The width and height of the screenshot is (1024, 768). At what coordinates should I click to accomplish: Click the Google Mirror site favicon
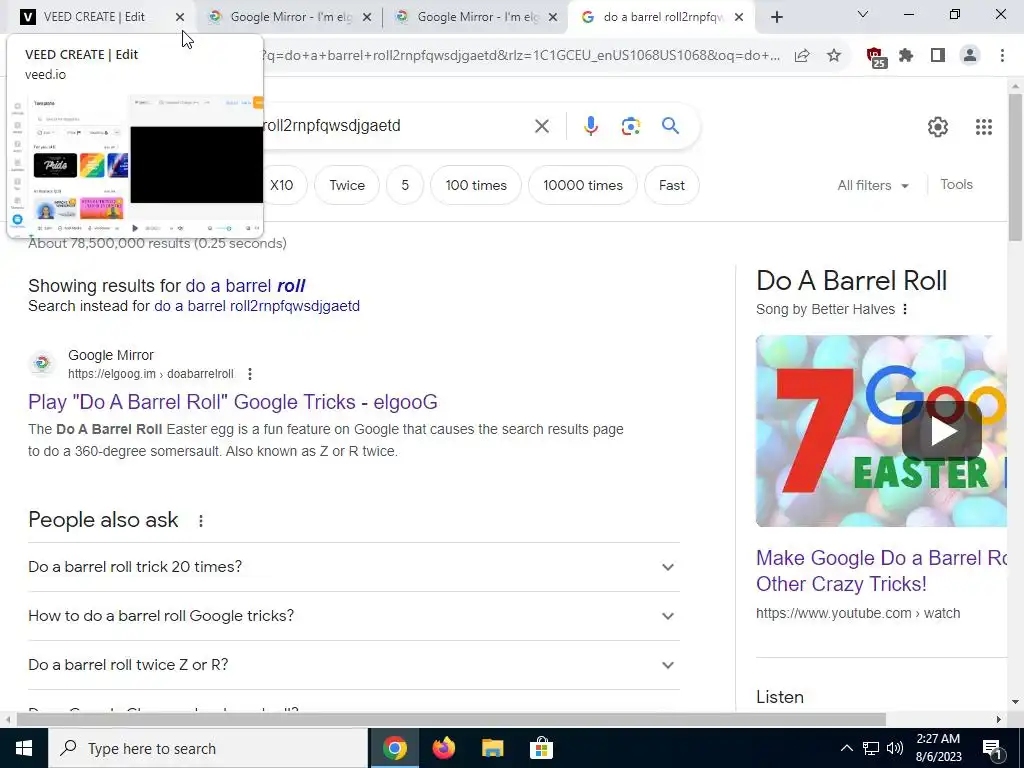tap(42, 364)
